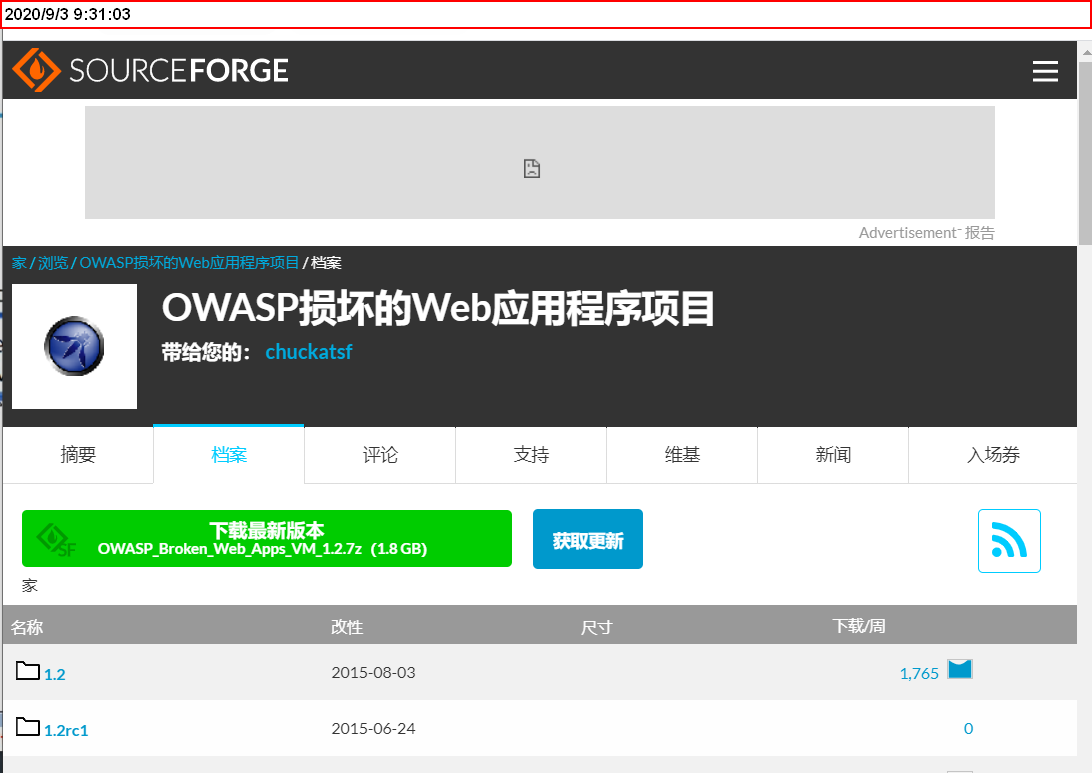Click the OWASP project logo thumbnail
The height and width of the screenshot is (773, 1092).
75,346
